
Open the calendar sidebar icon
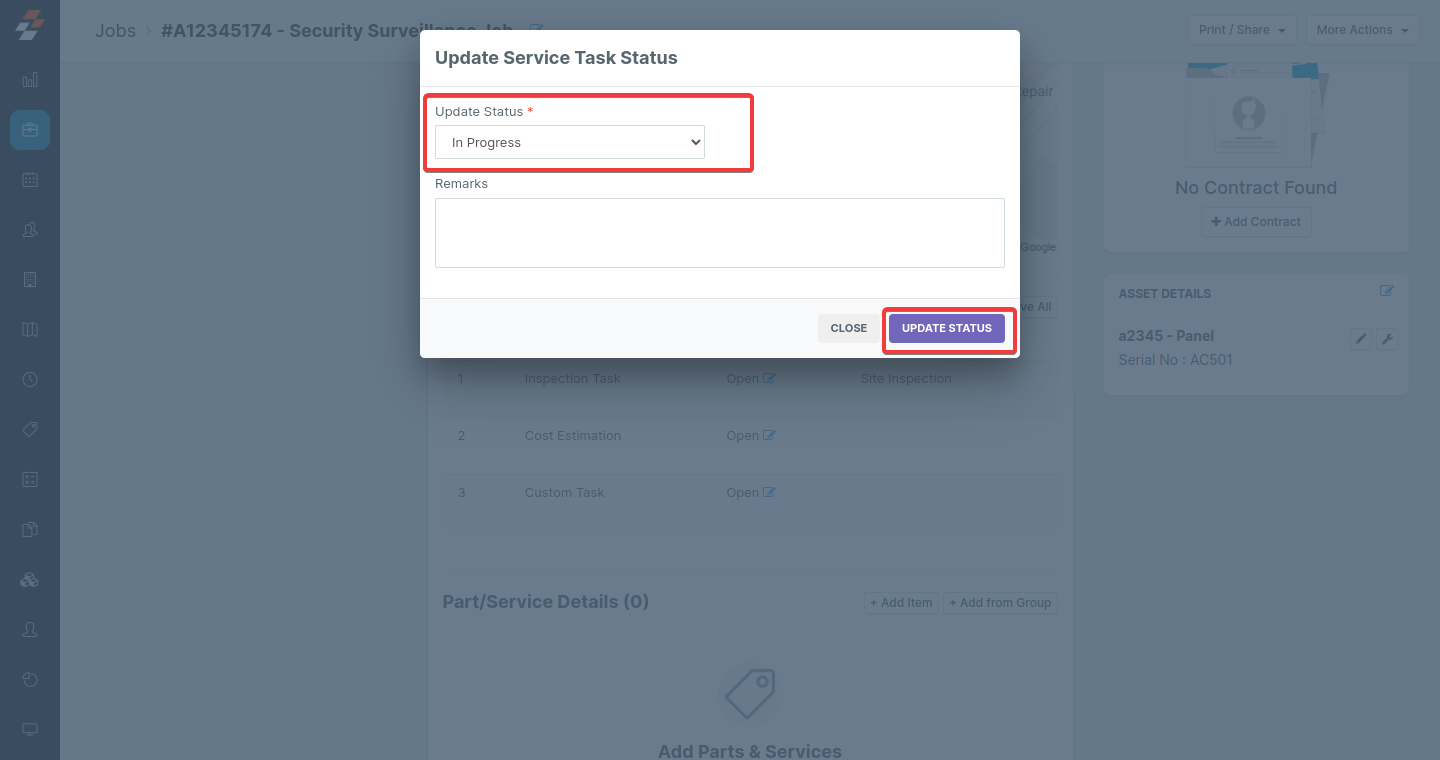[x=30, y=180]
